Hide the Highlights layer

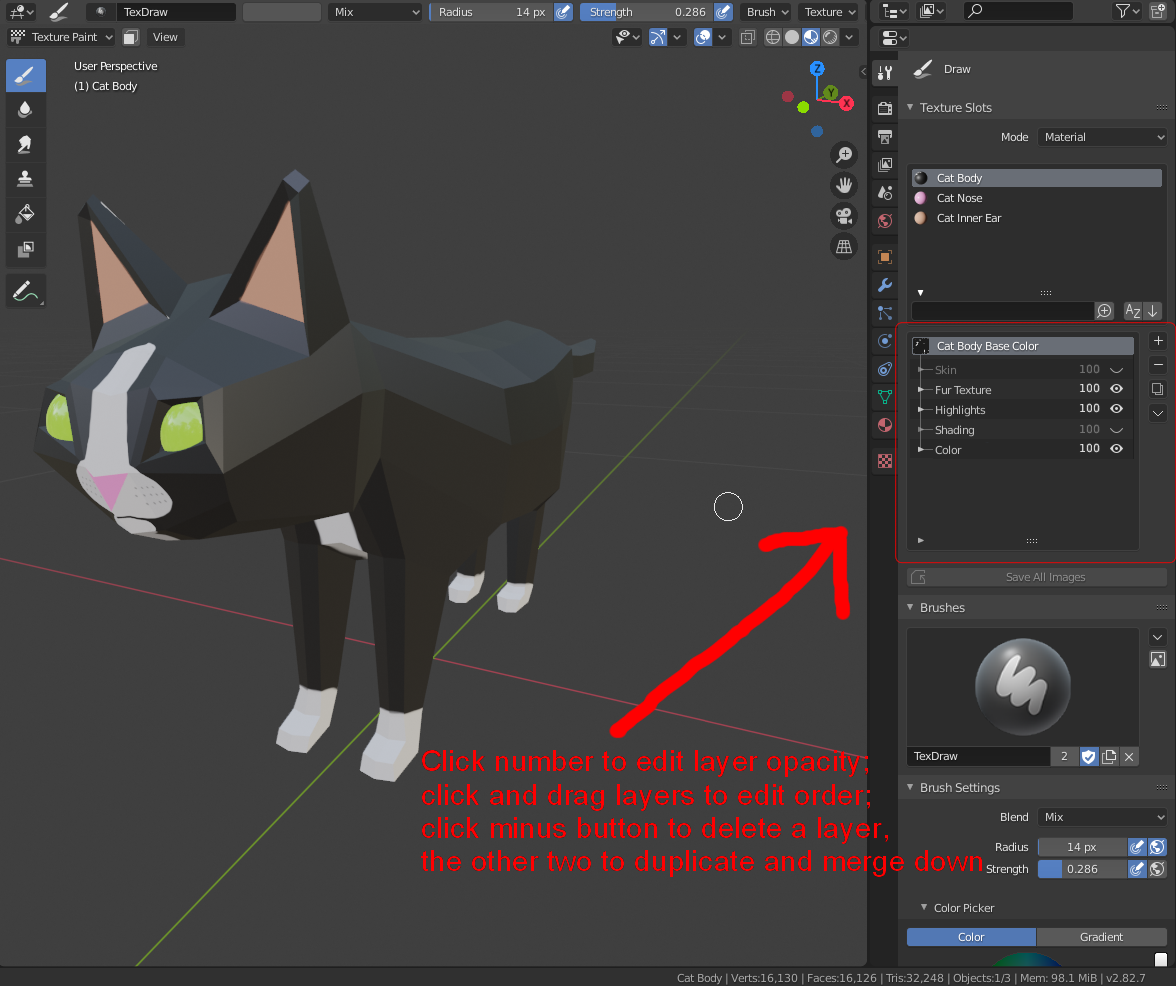(x=1116, y=409)
